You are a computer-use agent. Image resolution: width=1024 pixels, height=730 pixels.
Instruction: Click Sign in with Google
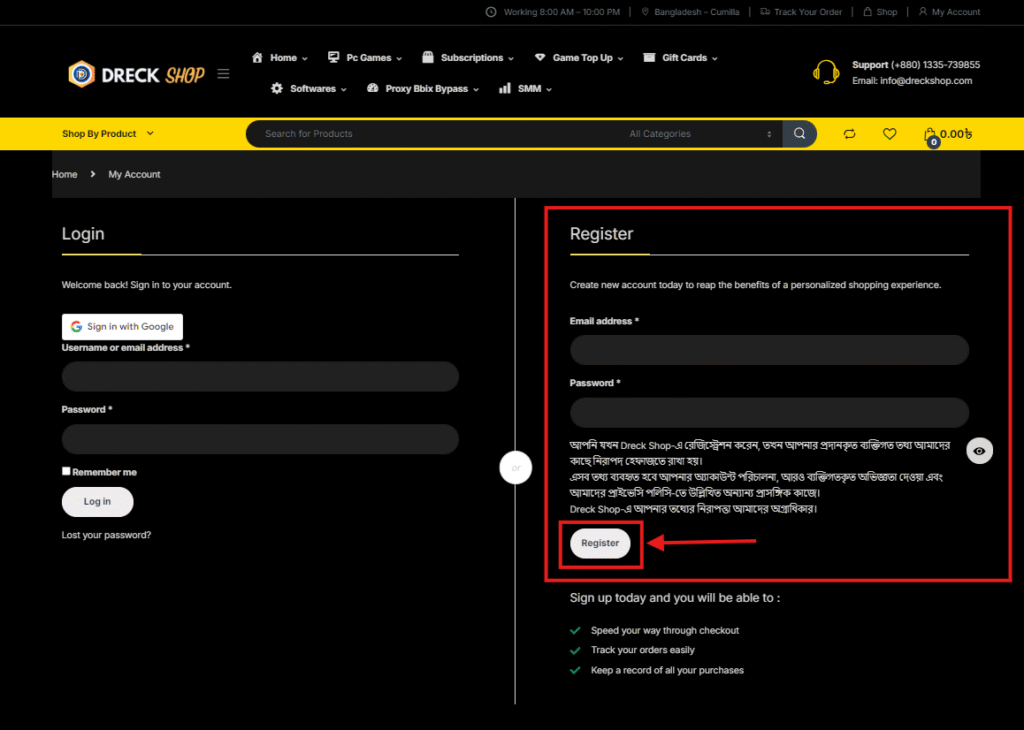point(122,326)
